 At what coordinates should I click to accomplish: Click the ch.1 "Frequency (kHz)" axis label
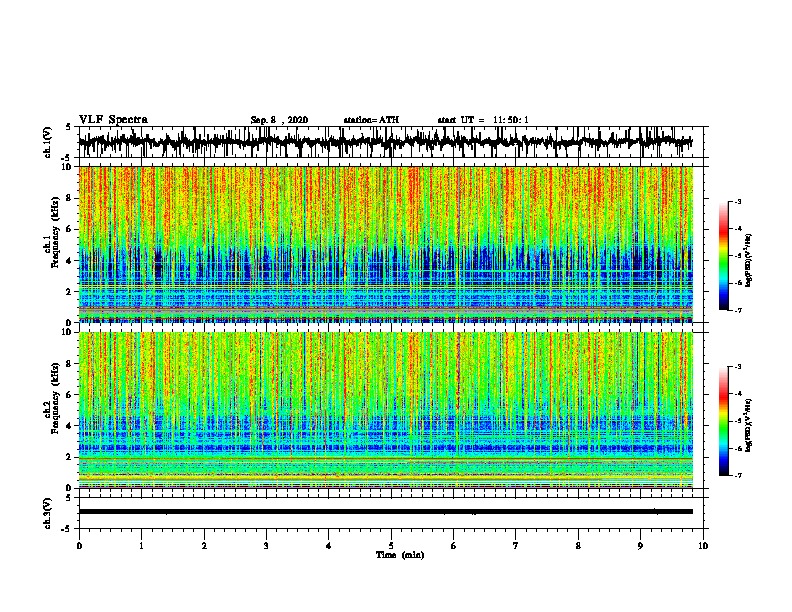(x=55, y=232)
